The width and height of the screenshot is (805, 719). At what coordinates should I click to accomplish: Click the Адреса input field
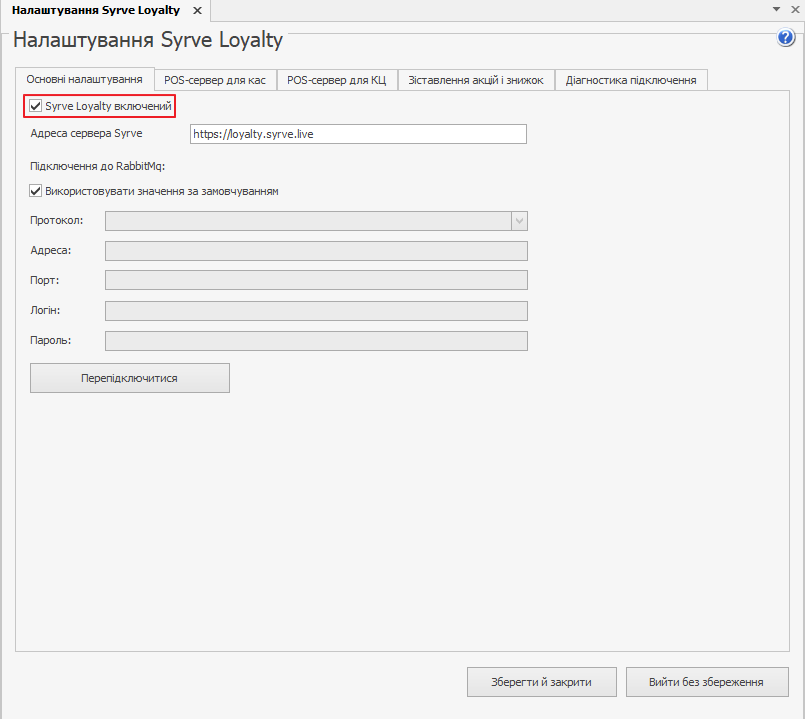click(316, 251)
